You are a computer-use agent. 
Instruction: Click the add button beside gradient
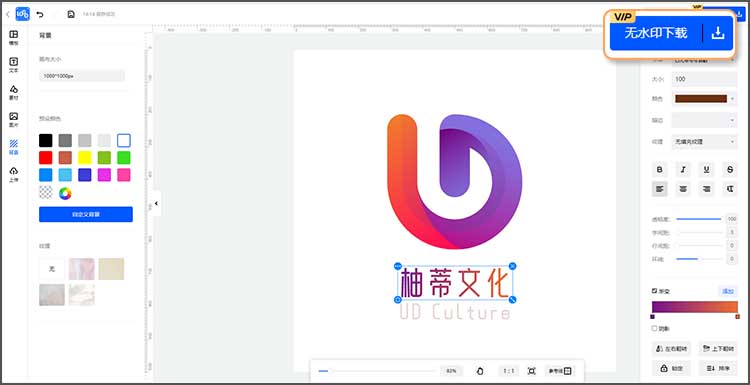coord(728,291)
